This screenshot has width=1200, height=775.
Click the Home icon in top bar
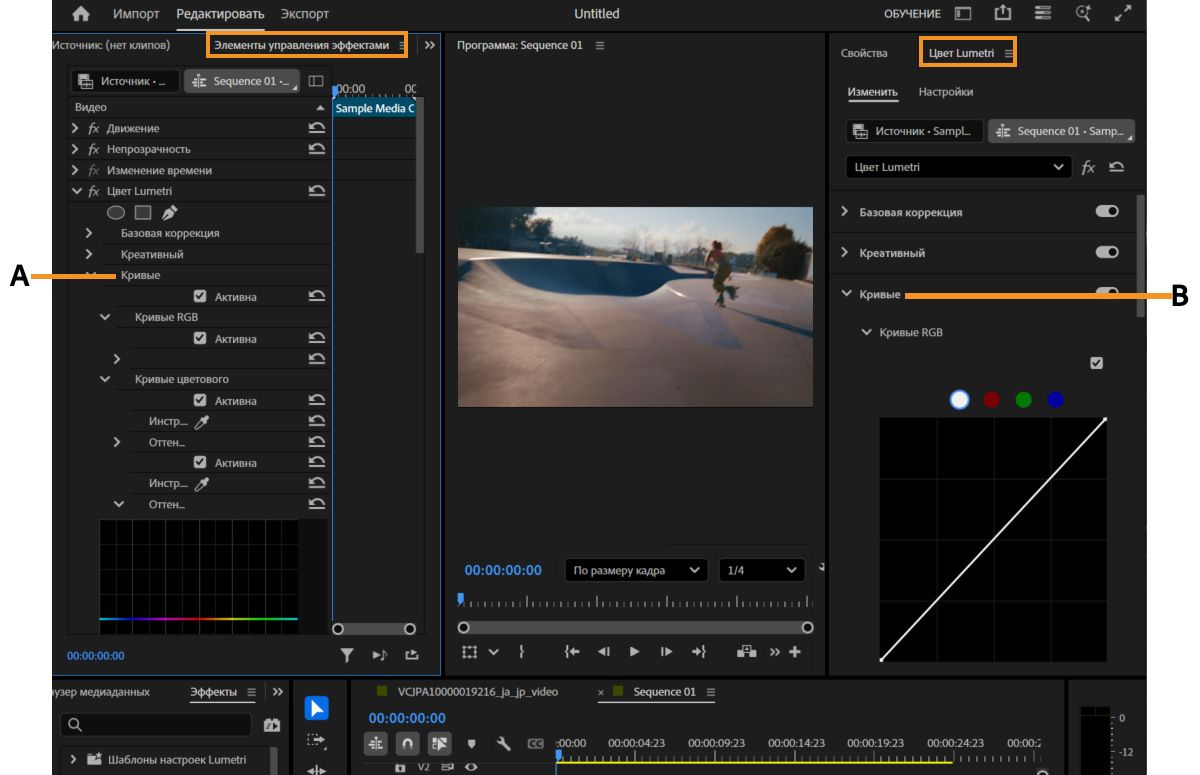click(81, 14)
